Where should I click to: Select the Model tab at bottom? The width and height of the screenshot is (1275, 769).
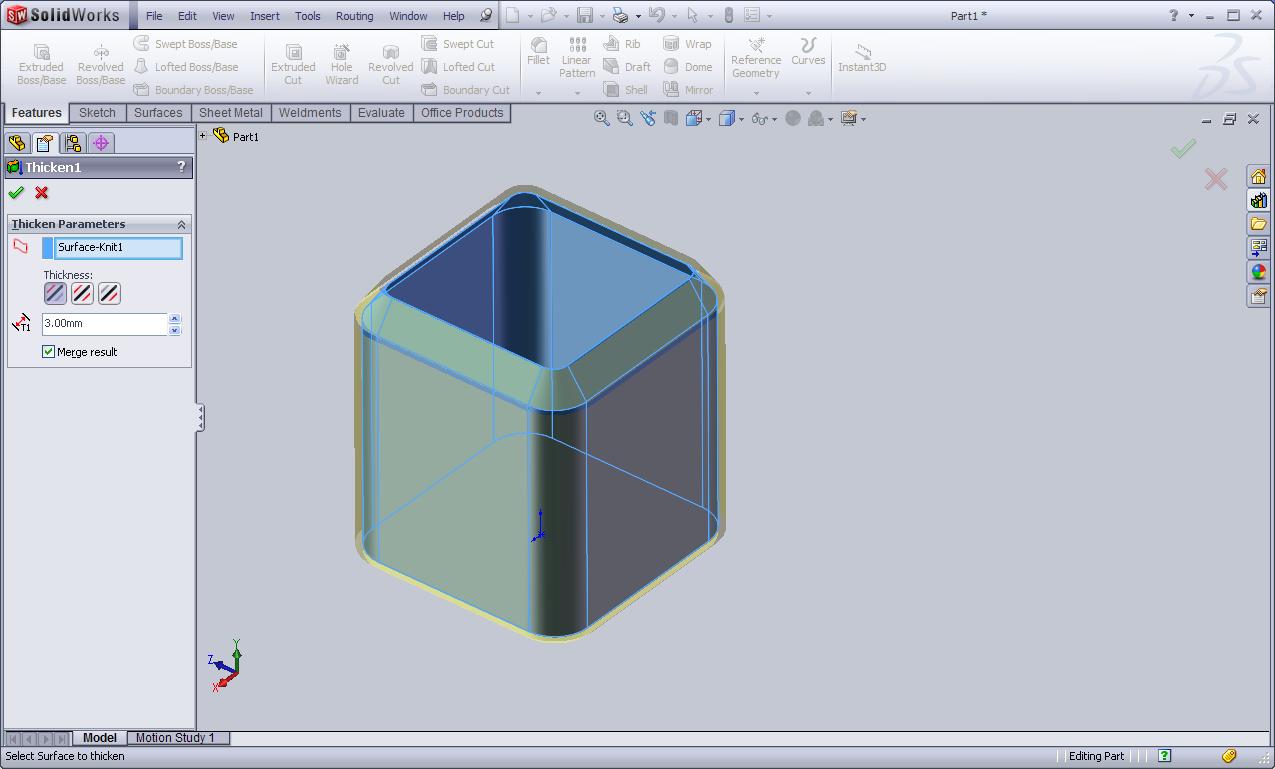click(x=99, y=738)
